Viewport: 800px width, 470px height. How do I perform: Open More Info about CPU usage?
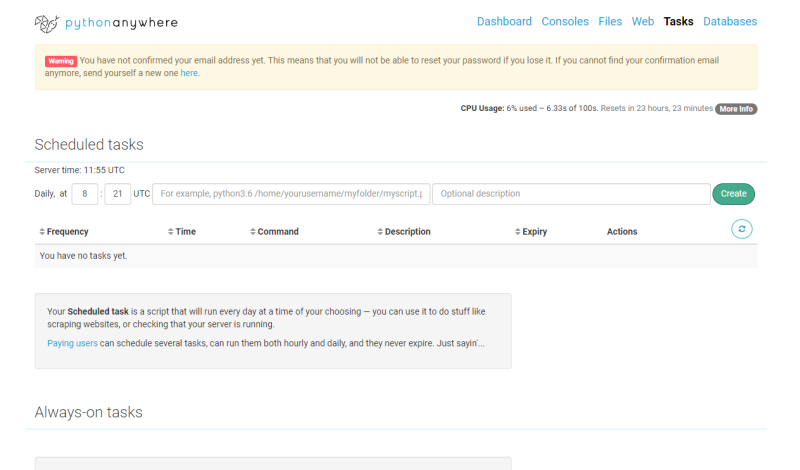[736, 108]
